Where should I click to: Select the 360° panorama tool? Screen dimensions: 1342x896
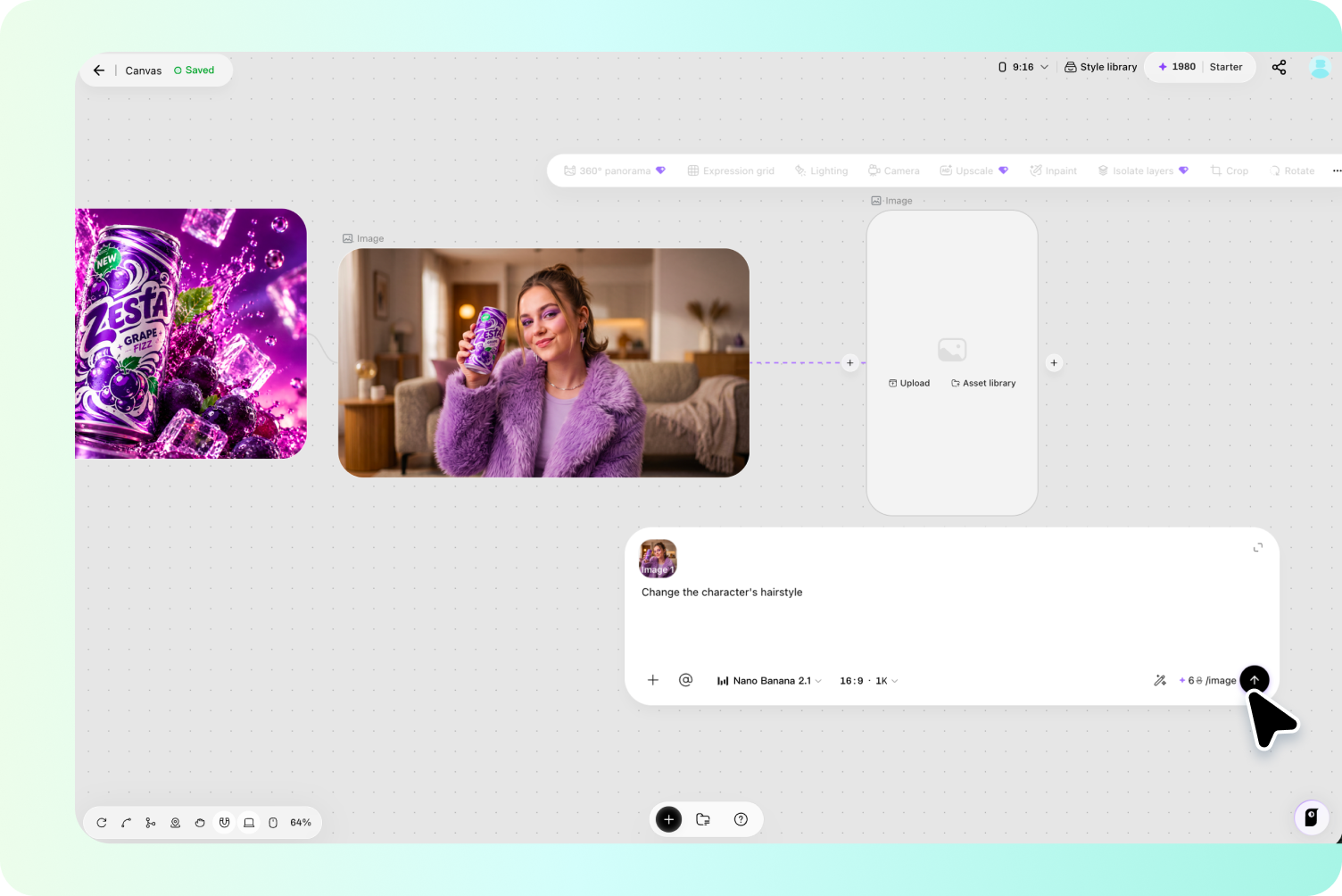tap(615, 170)
